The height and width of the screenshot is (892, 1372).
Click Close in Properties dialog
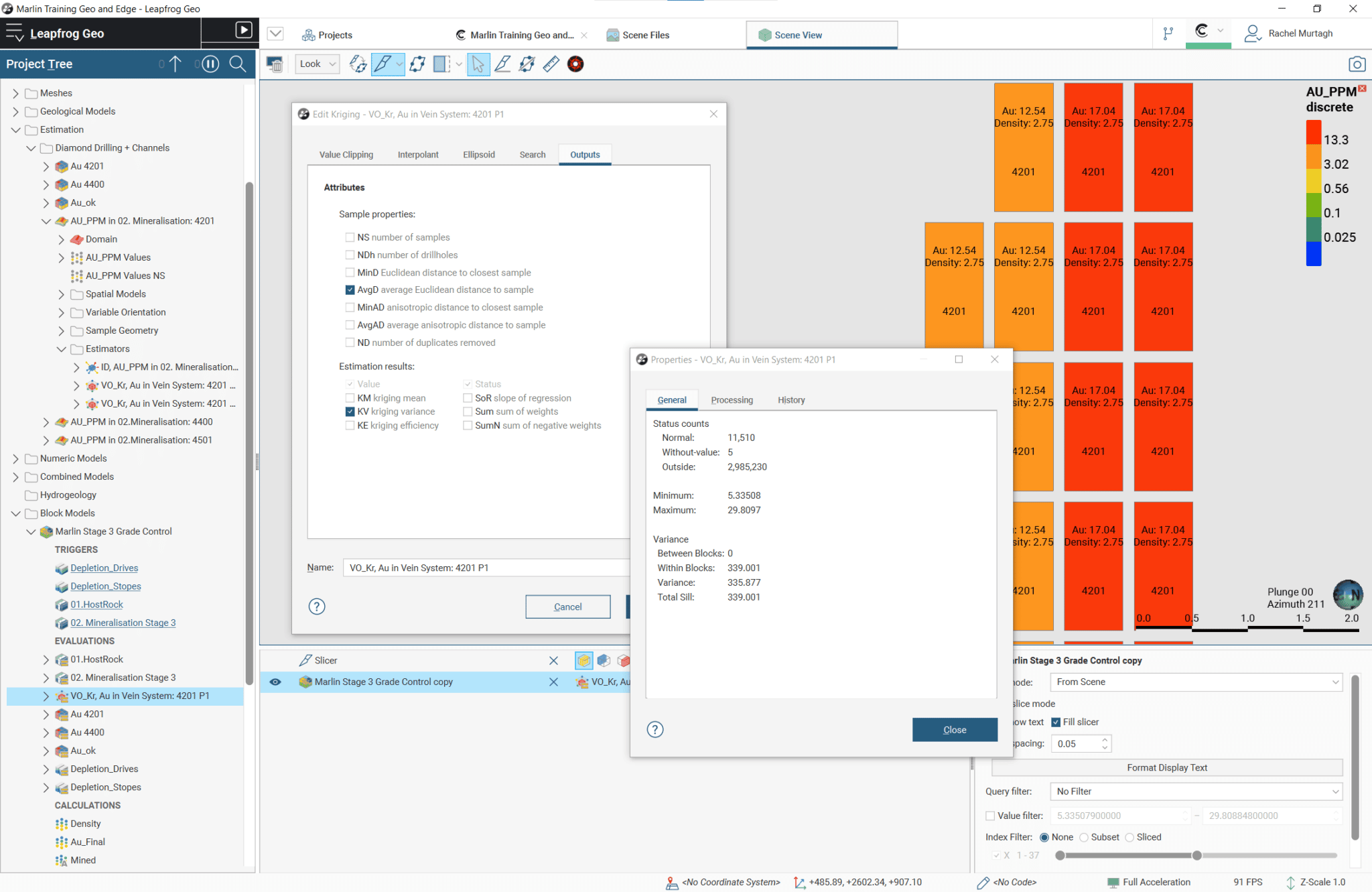point(955,730)
